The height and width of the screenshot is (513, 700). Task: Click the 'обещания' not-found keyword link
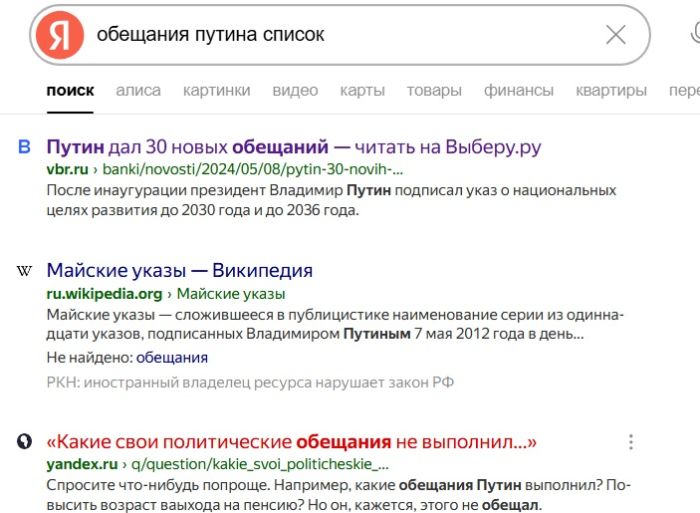click(x=172, y=357)
